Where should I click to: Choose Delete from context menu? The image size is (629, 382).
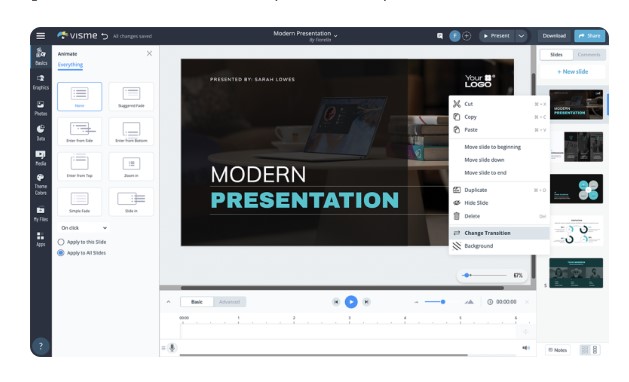tap(499, 216)
